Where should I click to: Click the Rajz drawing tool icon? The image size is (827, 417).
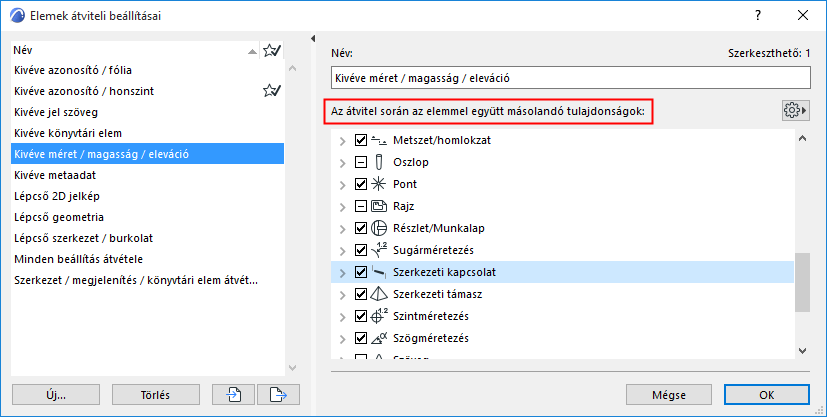pyautogui.click(x=380, y=206)
